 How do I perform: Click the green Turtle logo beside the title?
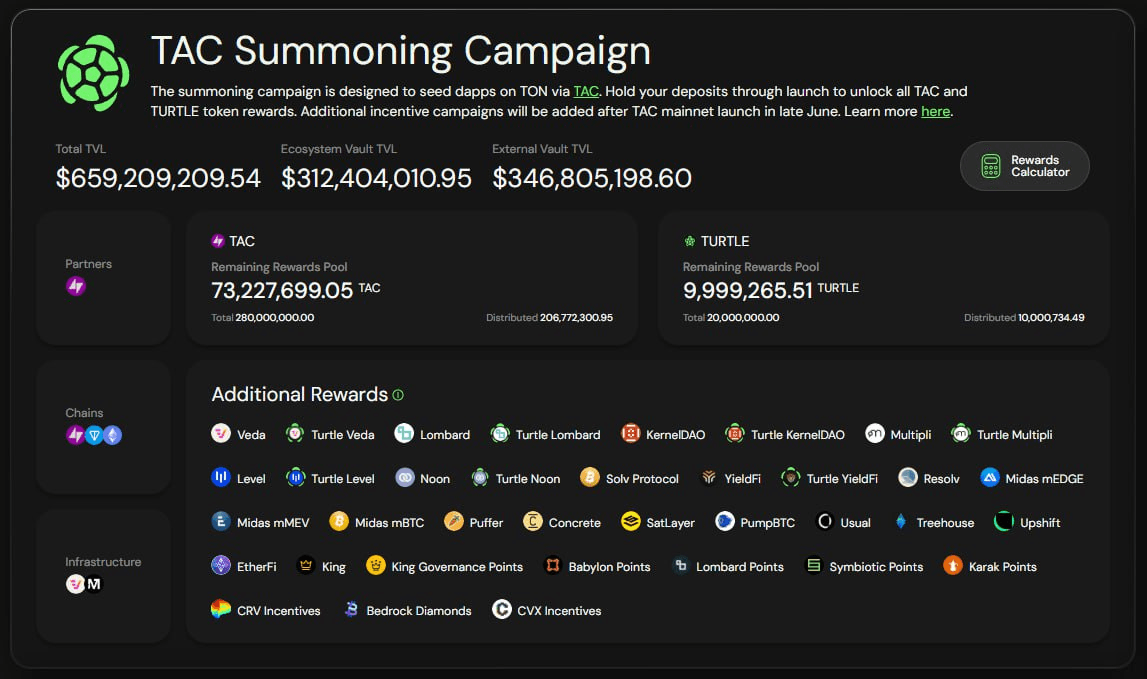(94, 73)
